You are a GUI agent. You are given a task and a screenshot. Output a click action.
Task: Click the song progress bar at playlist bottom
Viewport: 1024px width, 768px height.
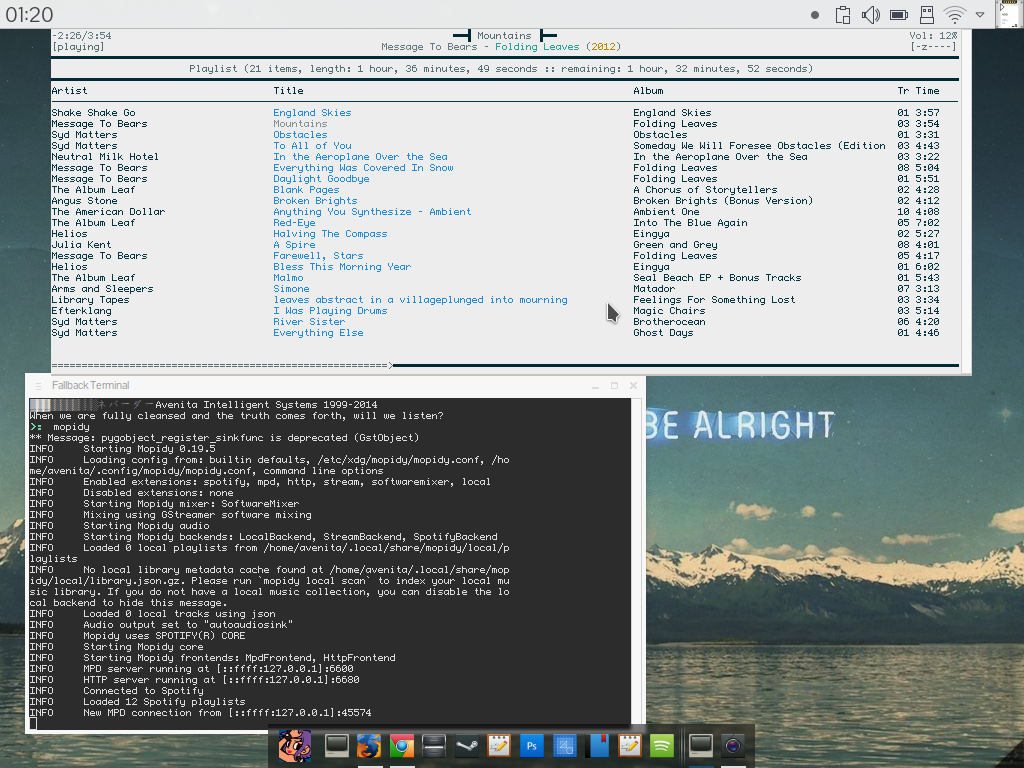[505, 365]
